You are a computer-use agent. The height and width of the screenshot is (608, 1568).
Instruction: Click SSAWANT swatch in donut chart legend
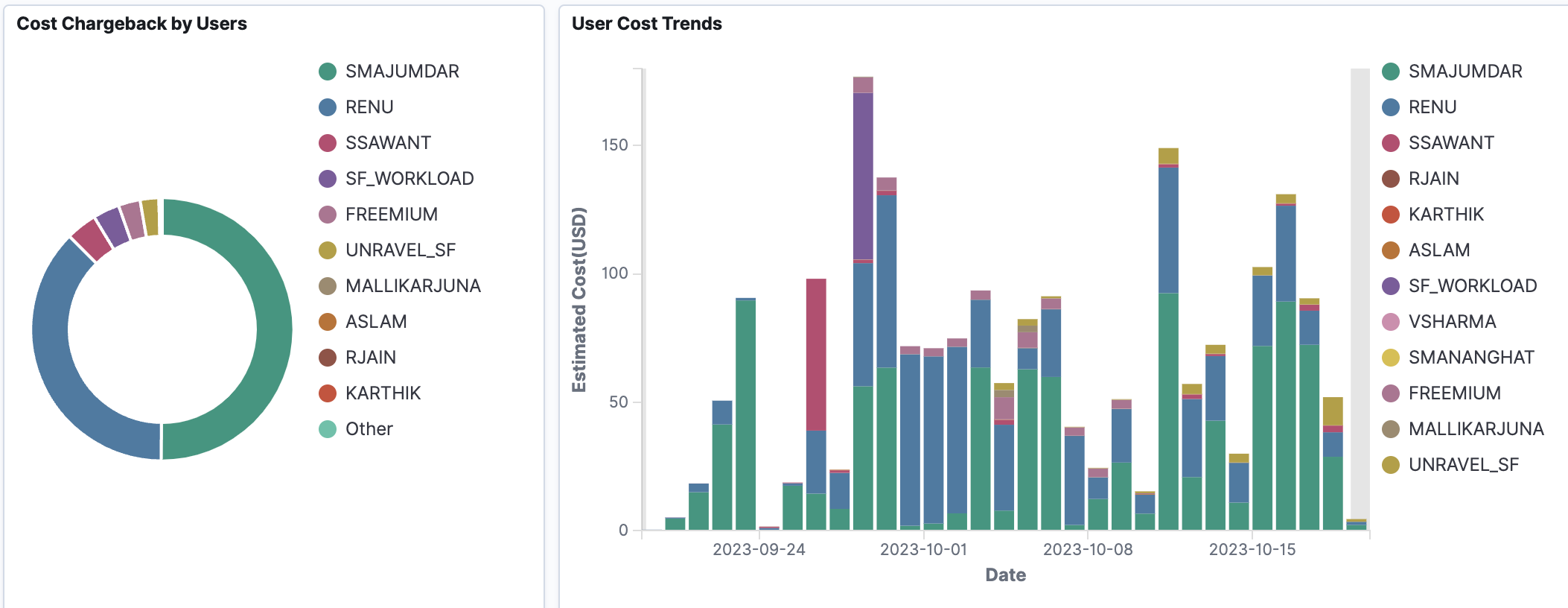pyautogui.click(x=328, y=143)
